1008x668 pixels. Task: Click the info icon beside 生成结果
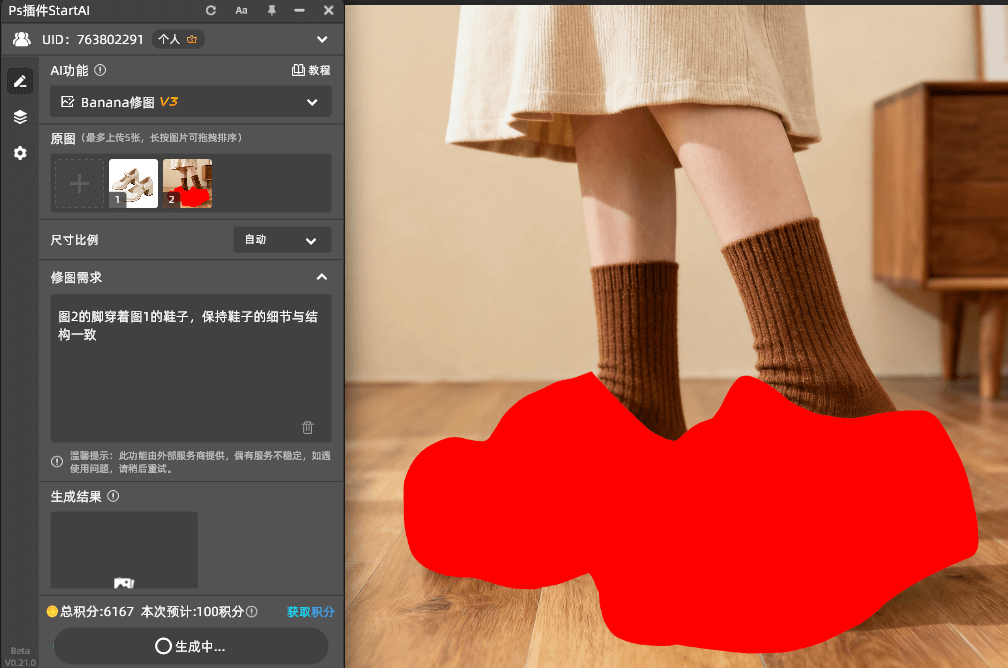point(113,497)
